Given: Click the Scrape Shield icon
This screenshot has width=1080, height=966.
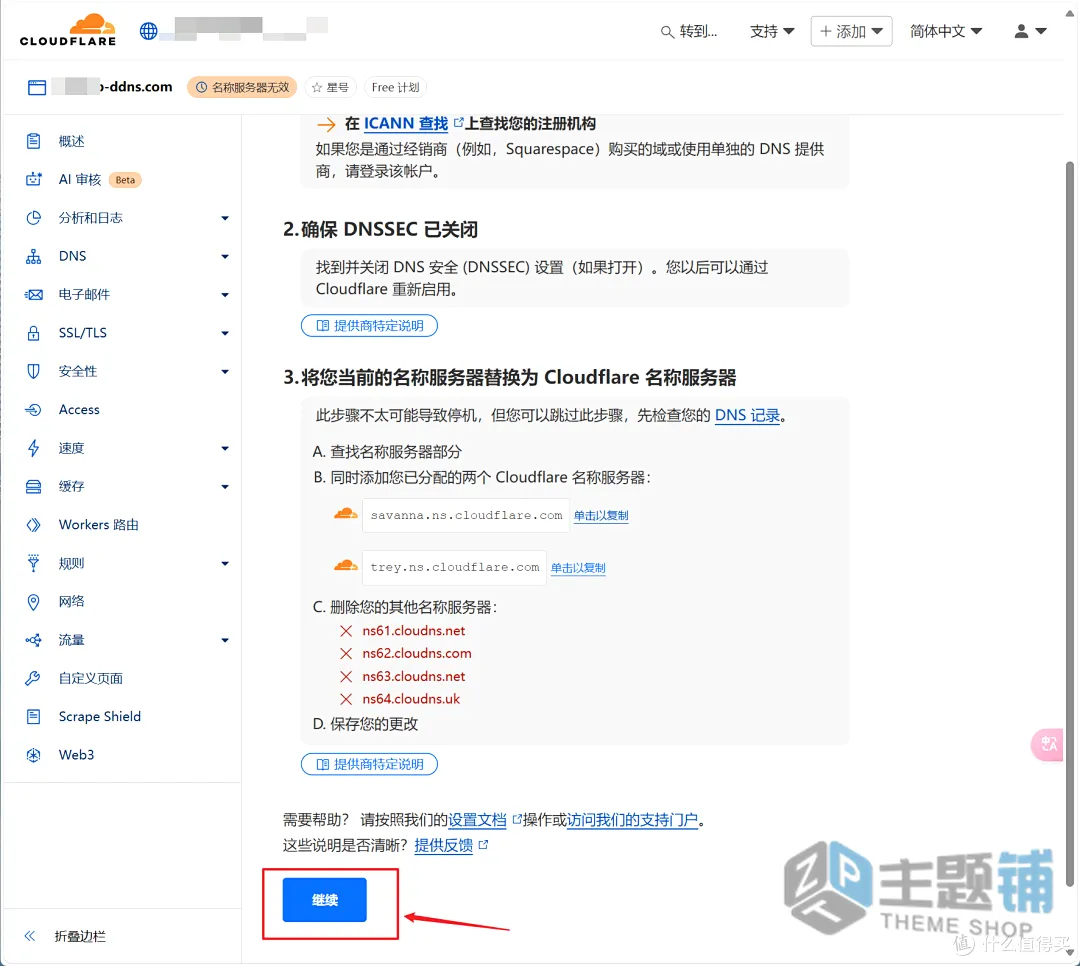Looking at the screenshot, I should (33, 717).
